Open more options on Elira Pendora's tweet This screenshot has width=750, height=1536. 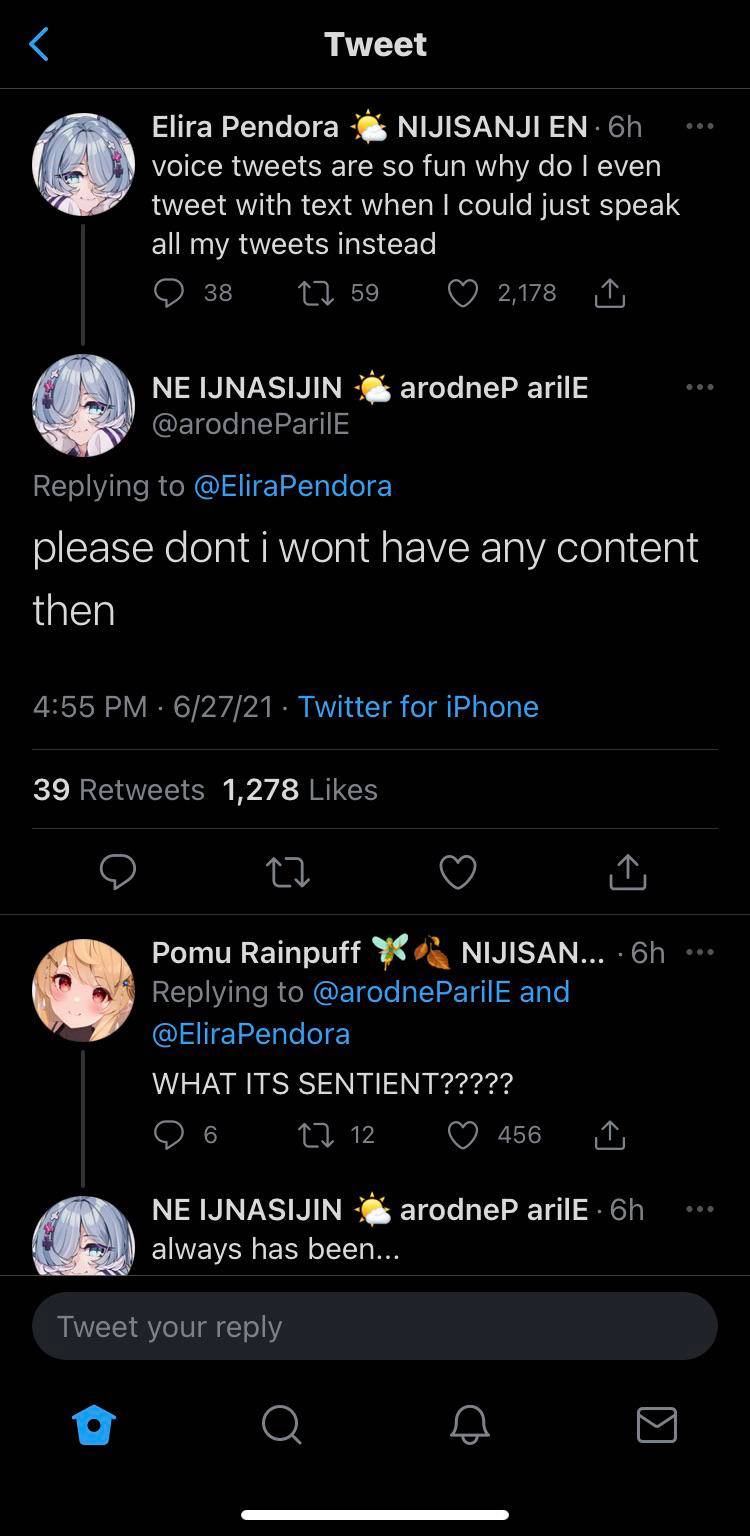(x=700, y=124)
